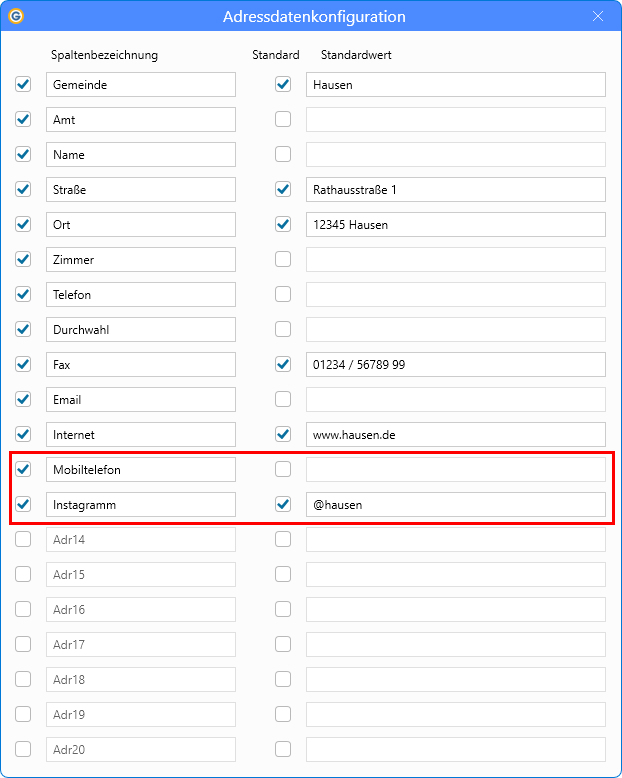Enable the Standard checkbox for Amt

[x=283, y=120]
